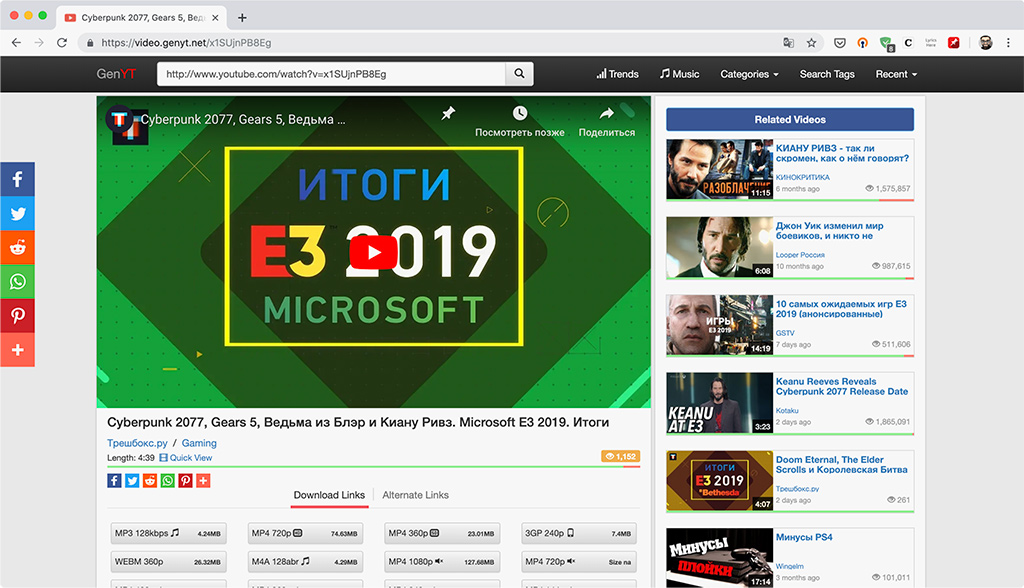Share via Reddit sidebar icon
Screen dimensions: 1024x588
click(x=18, y=248)
